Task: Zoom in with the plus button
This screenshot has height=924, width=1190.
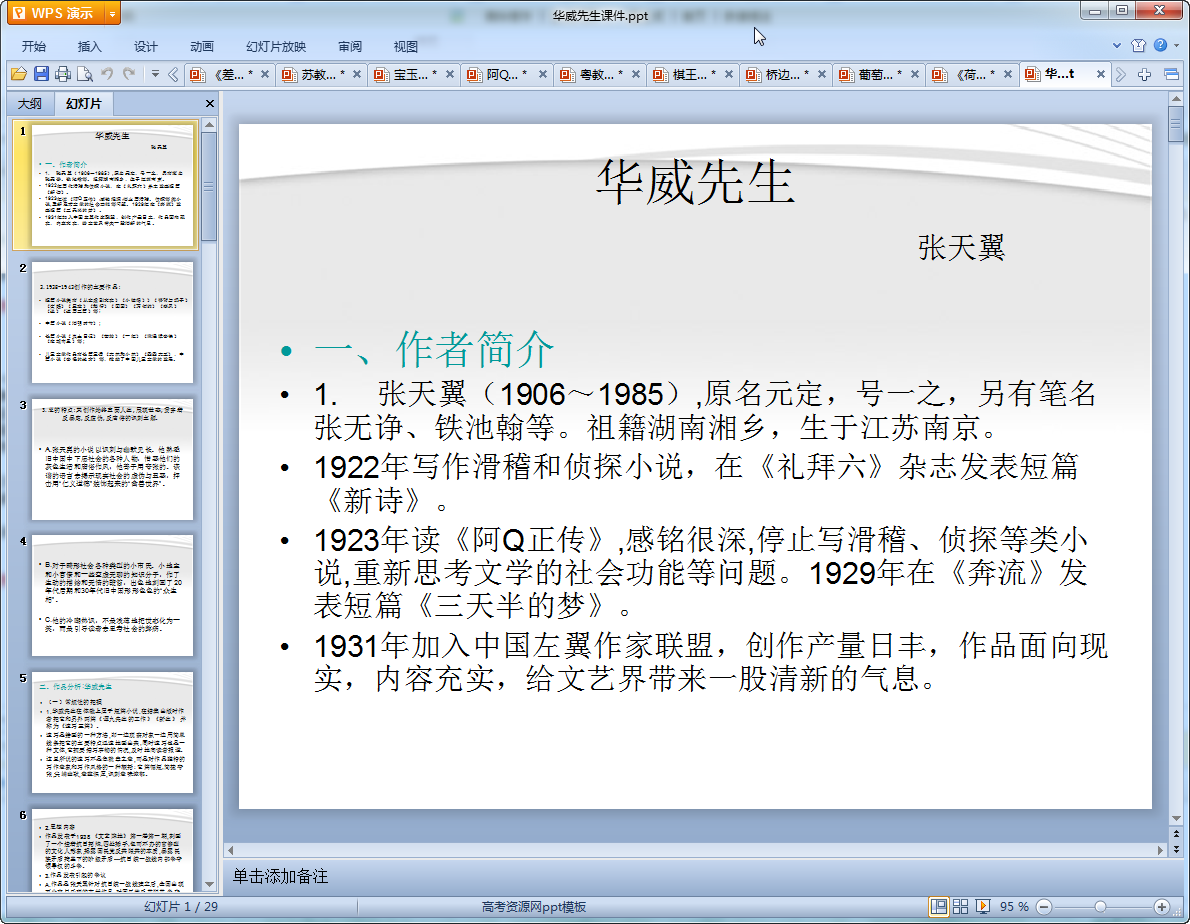Action: (1161, 907)
